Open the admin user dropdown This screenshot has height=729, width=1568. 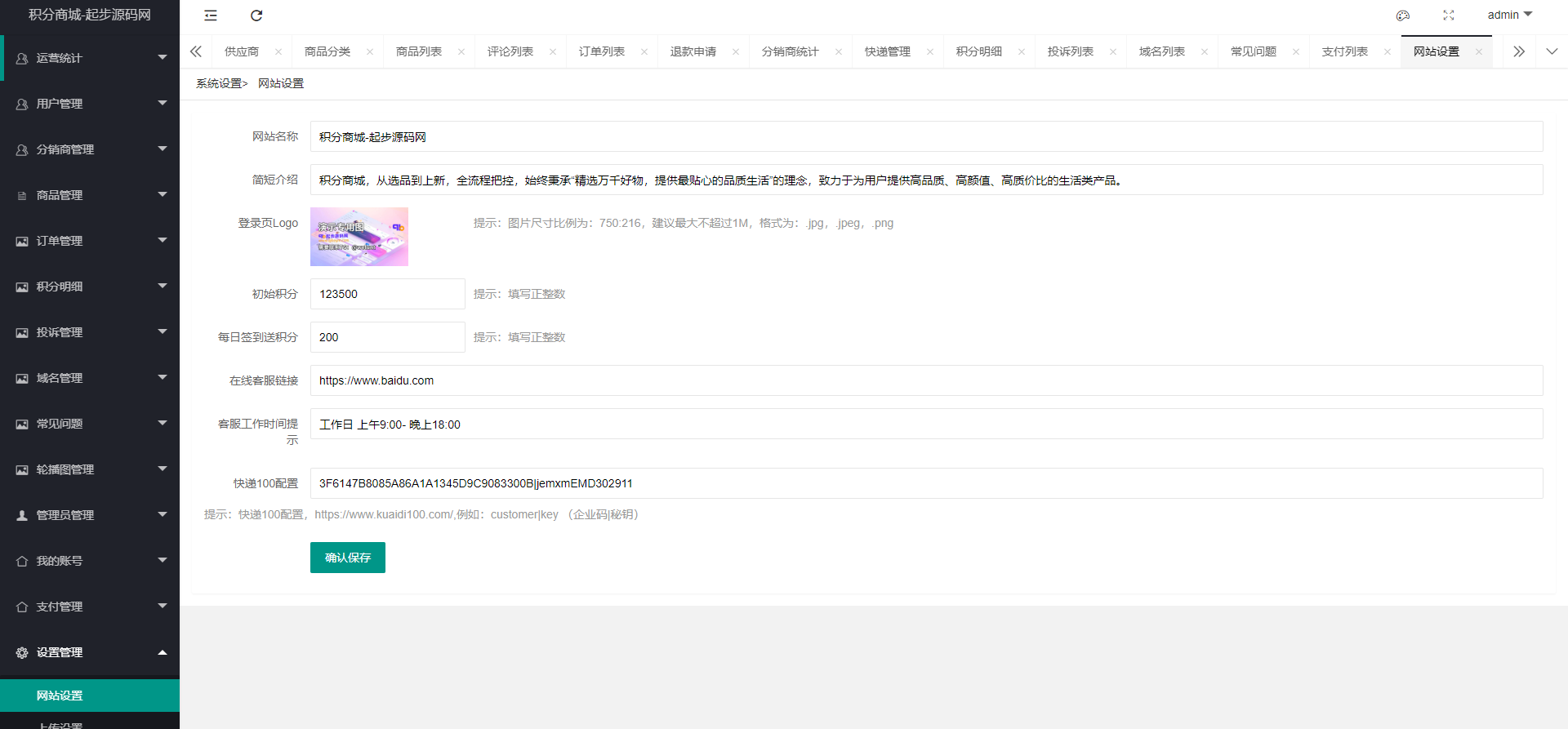[1509, 15]
